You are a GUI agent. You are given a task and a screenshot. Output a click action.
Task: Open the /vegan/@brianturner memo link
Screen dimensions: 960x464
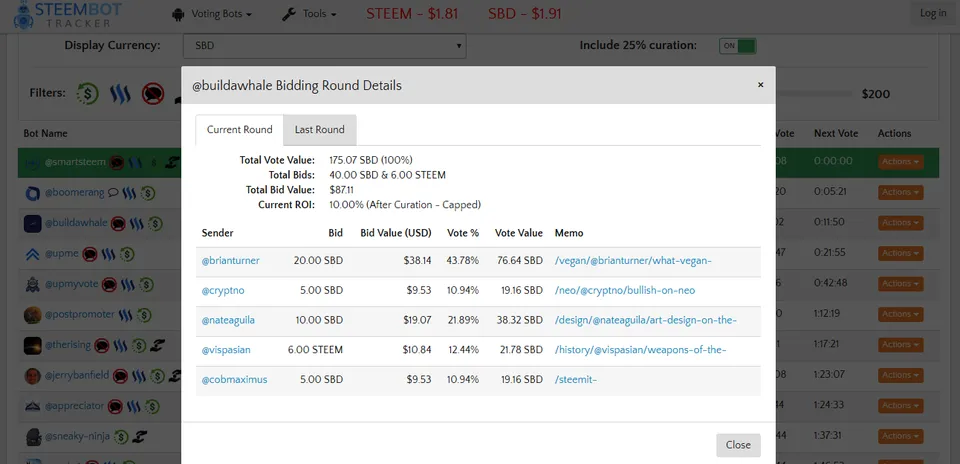click(633, 261)
